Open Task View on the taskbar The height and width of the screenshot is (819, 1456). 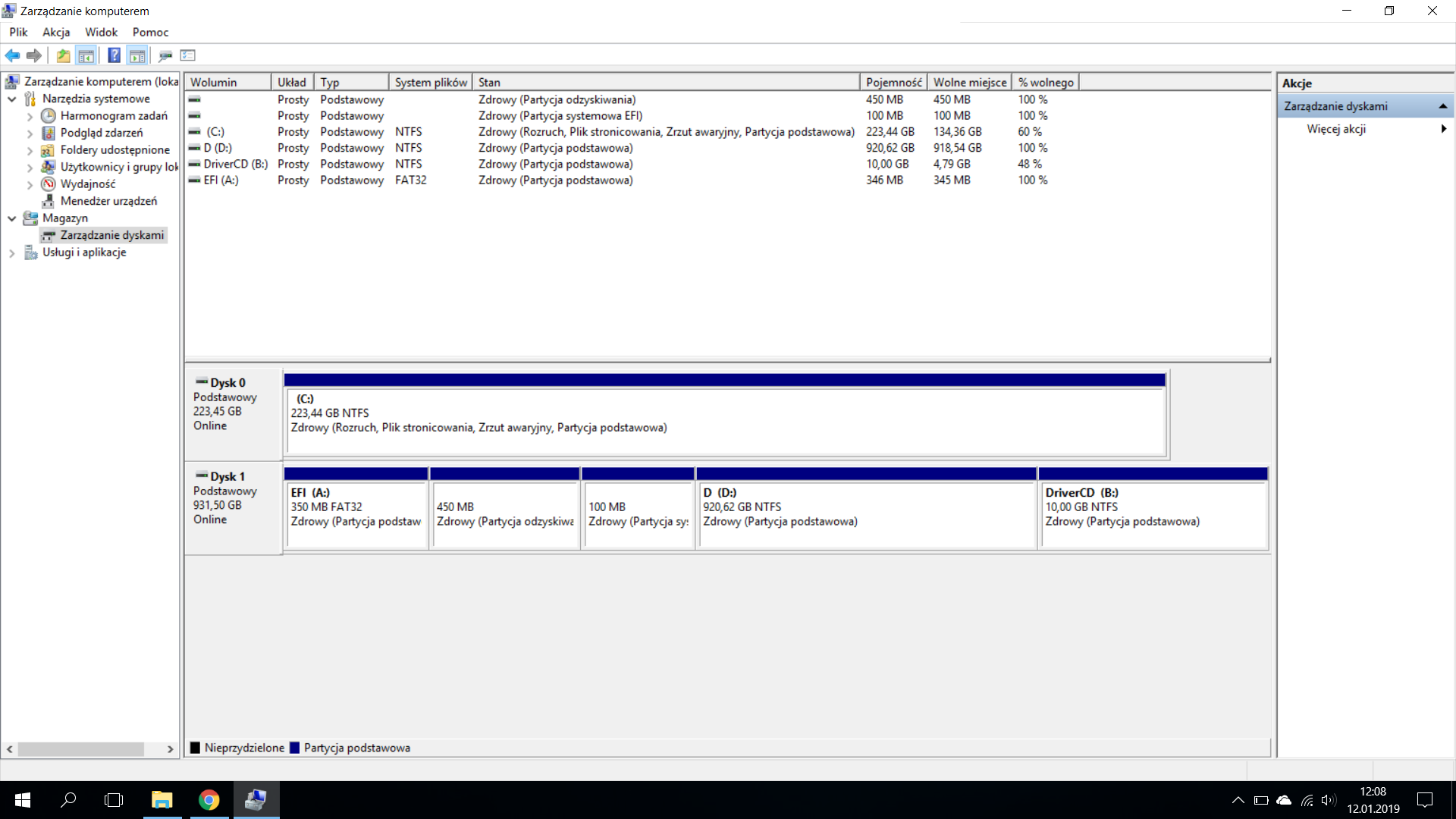pos(114,800)
